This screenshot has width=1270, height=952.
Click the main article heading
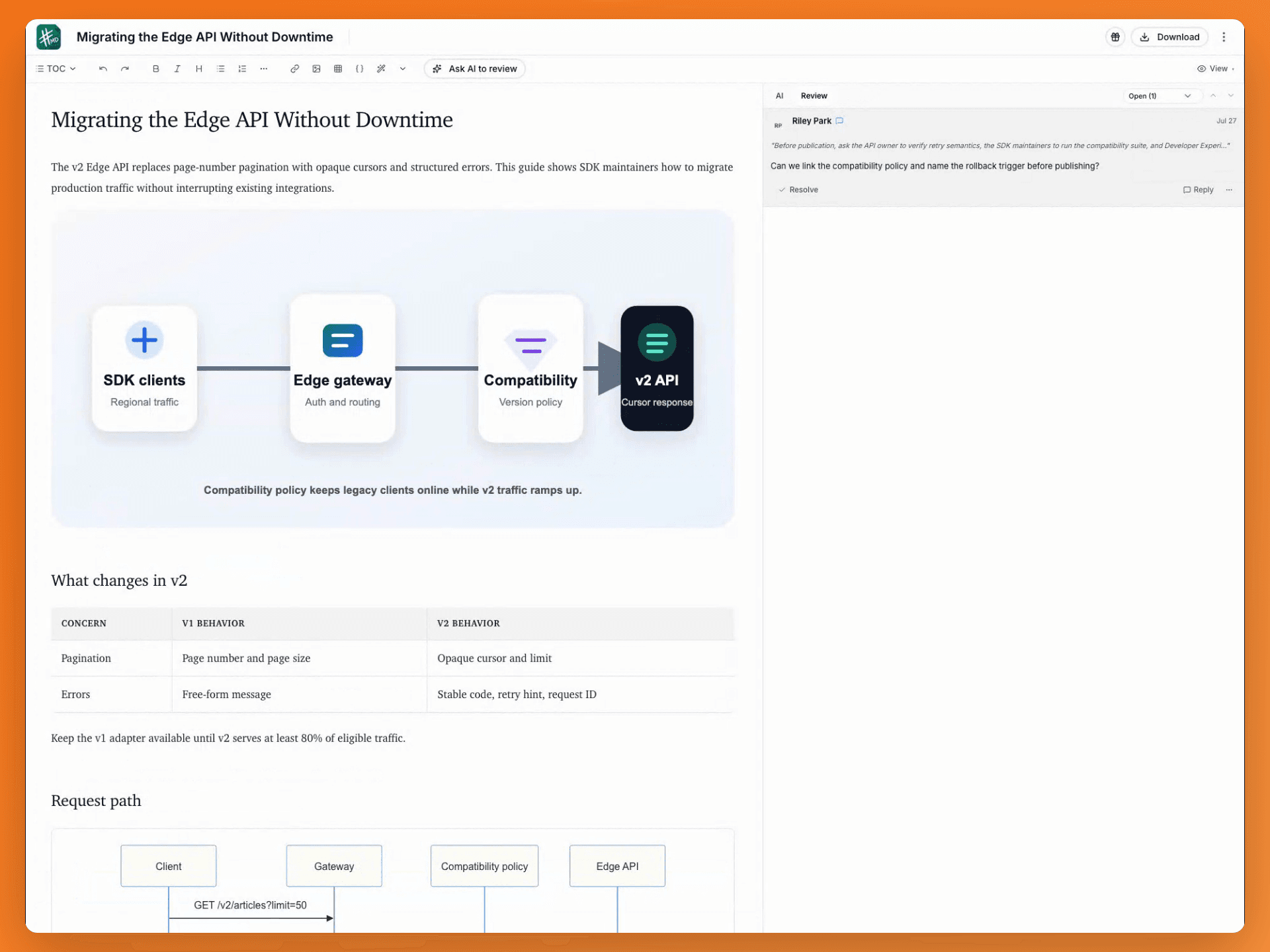coord(252,120)
